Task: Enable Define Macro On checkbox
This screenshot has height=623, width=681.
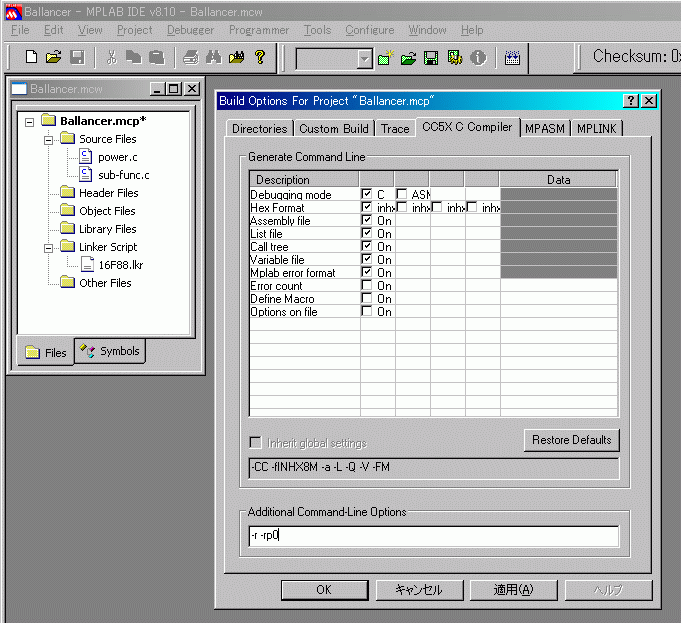Action: [x=367, y=298]
